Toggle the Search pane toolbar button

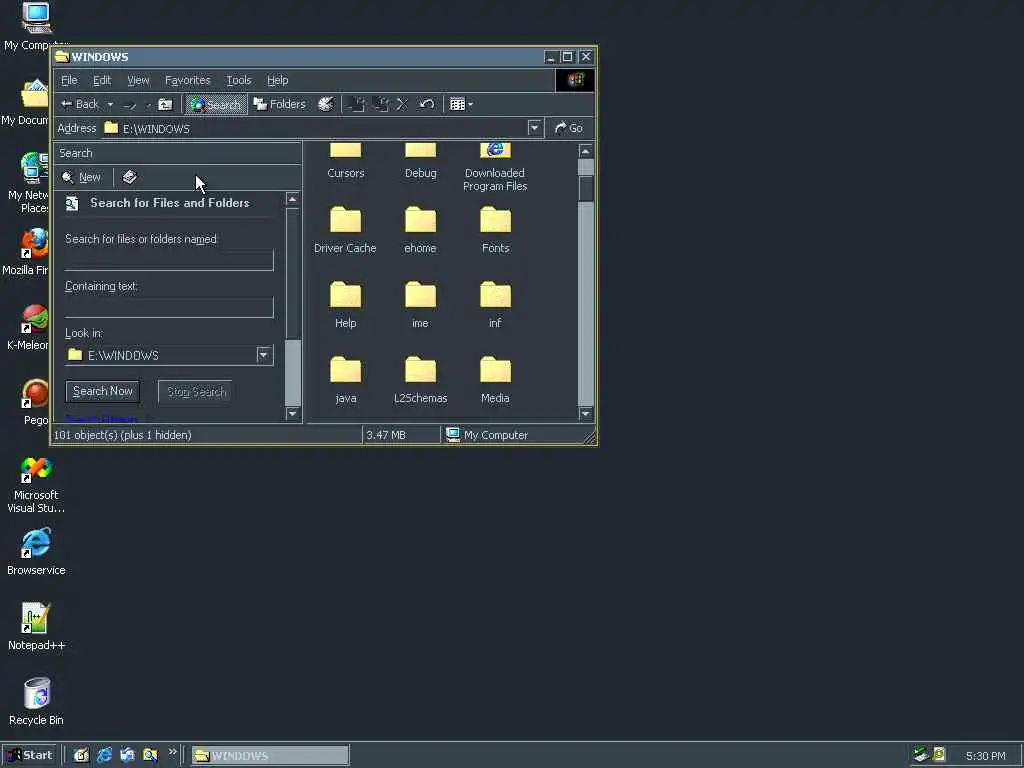pos(216,104)
